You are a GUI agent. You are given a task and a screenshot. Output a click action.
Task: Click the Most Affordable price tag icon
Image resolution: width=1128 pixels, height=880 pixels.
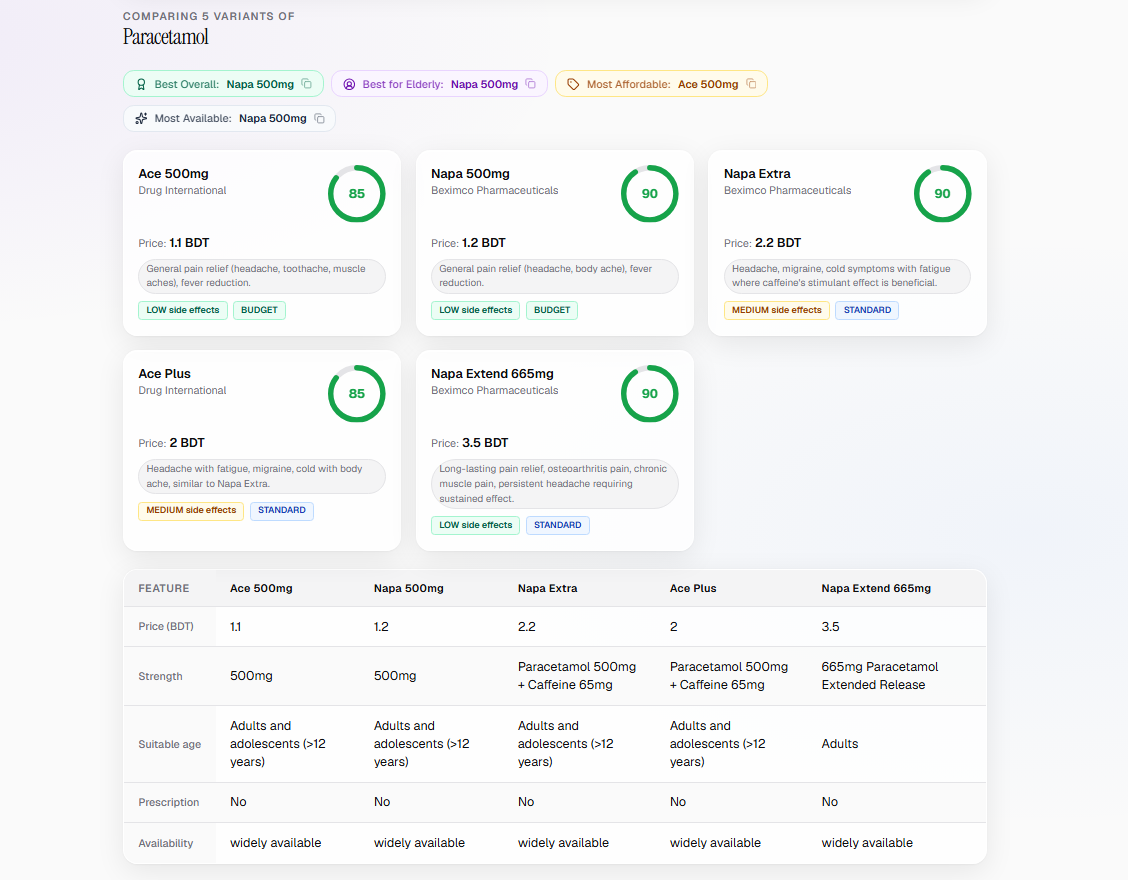click(573, 84)
